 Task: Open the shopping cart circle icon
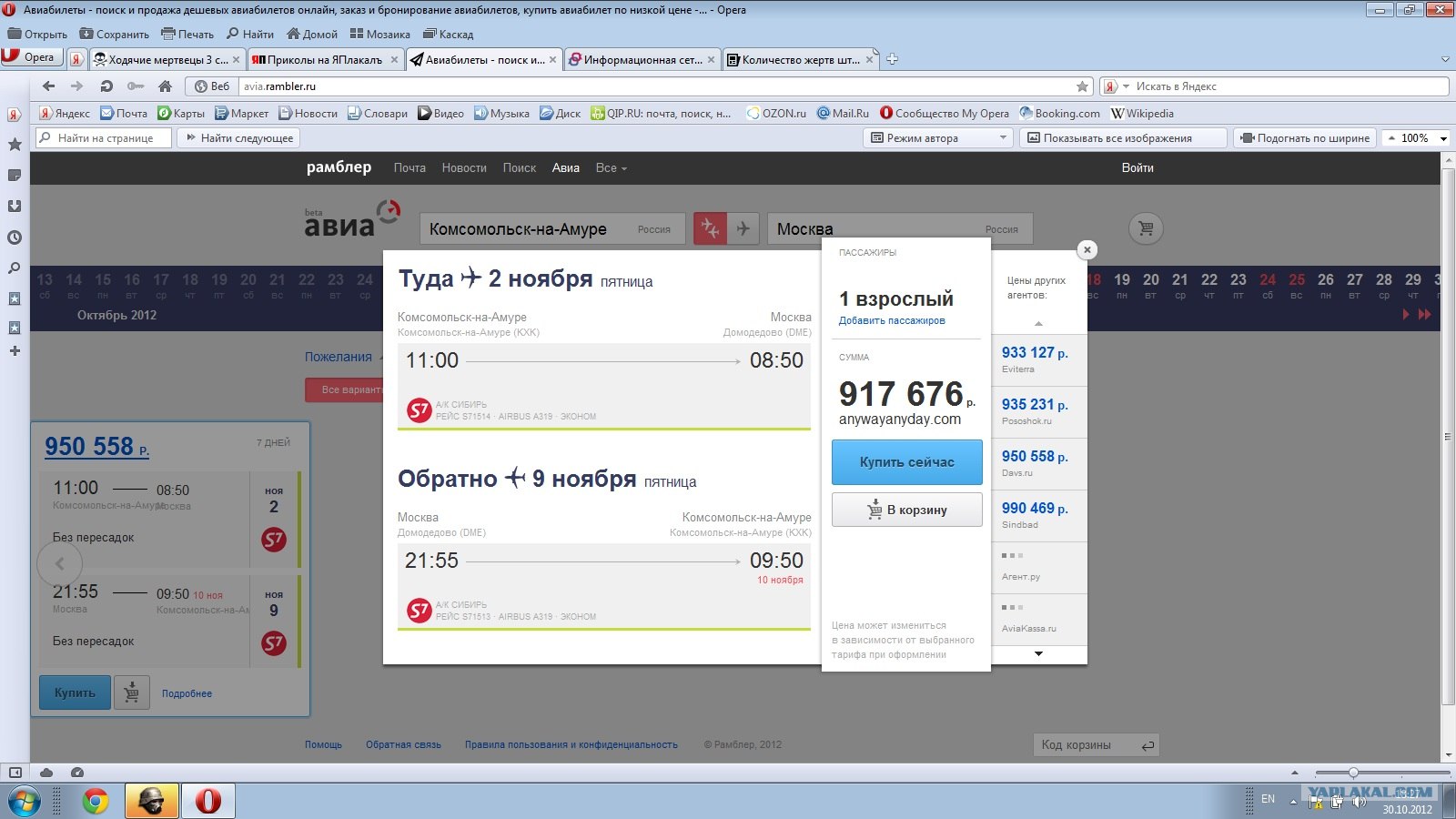(1146, 228)
